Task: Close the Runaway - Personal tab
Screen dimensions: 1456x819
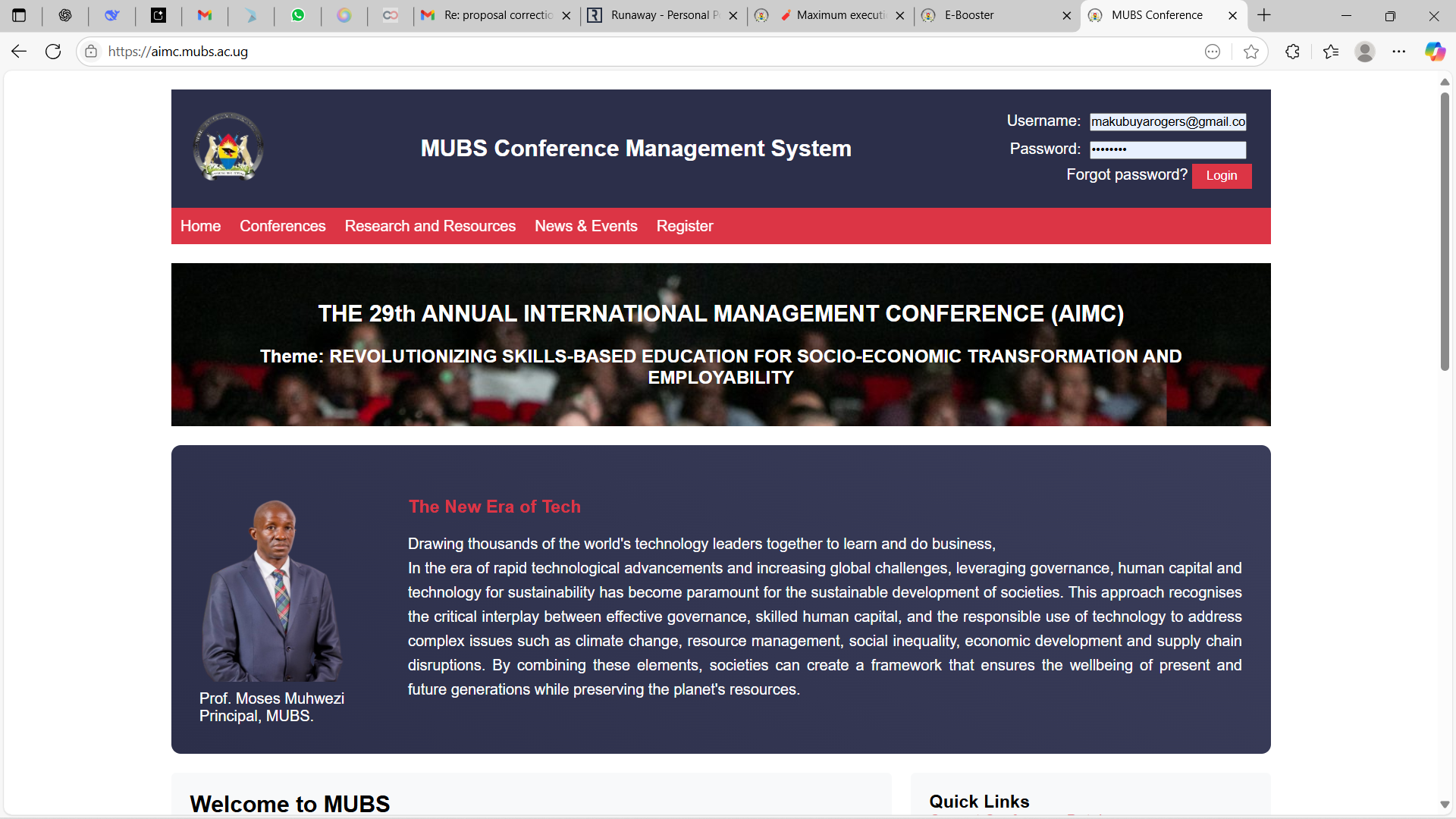Action: point(733,15)
